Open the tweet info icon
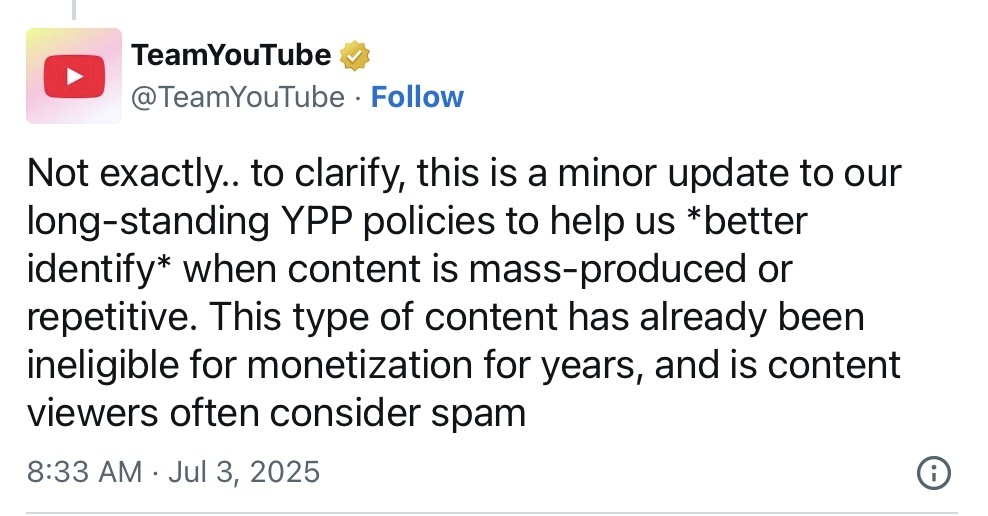 coord(932,473)
